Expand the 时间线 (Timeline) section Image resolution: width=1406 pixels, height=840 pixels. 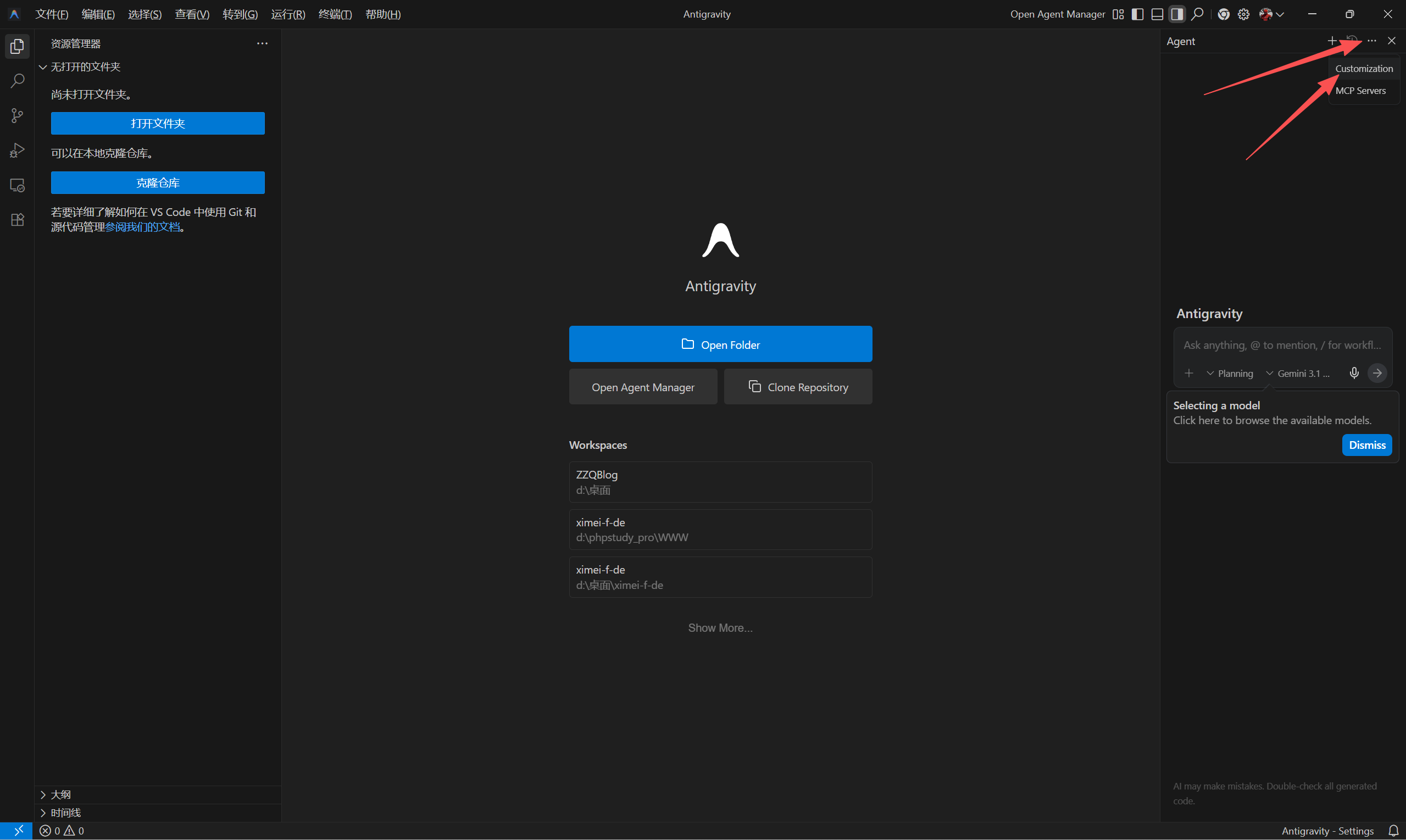coord(65,813)
